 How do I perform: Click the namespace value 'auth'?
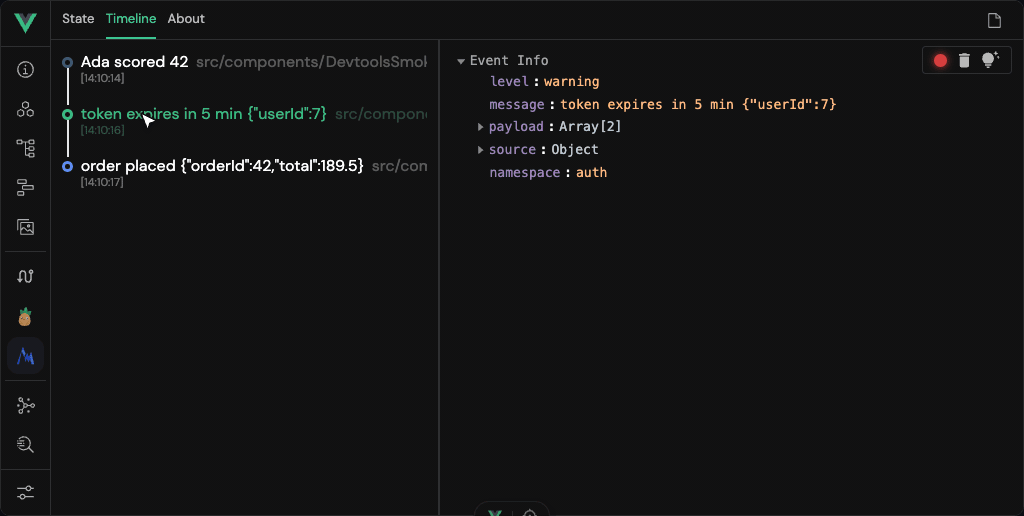pyautogui.click(x=592, y=172)
